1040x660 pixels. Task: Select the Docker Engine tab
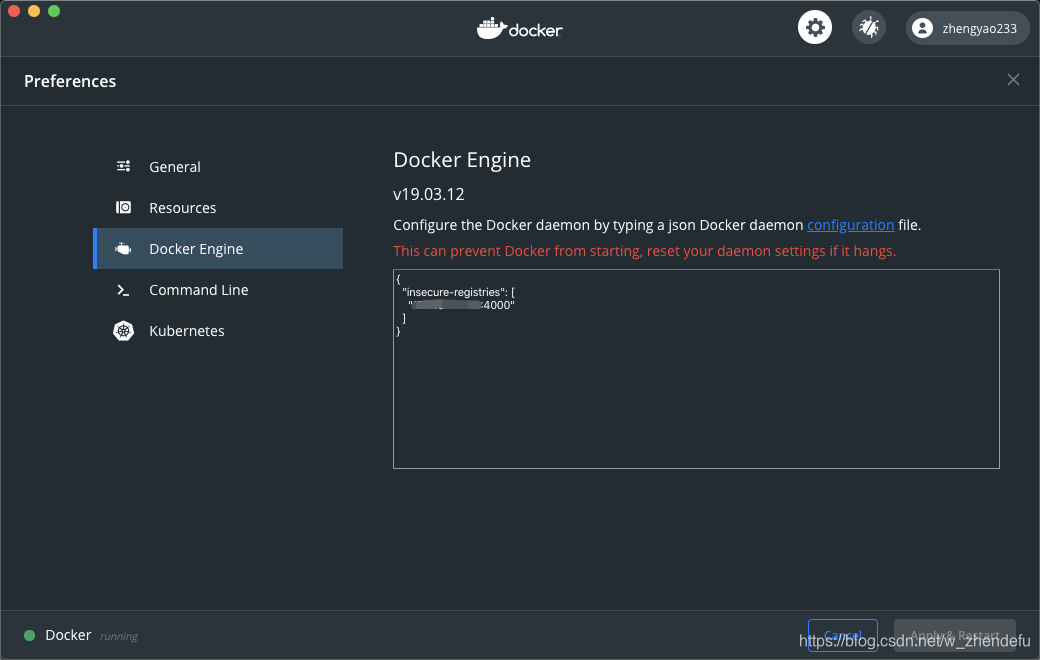(218, 249)
